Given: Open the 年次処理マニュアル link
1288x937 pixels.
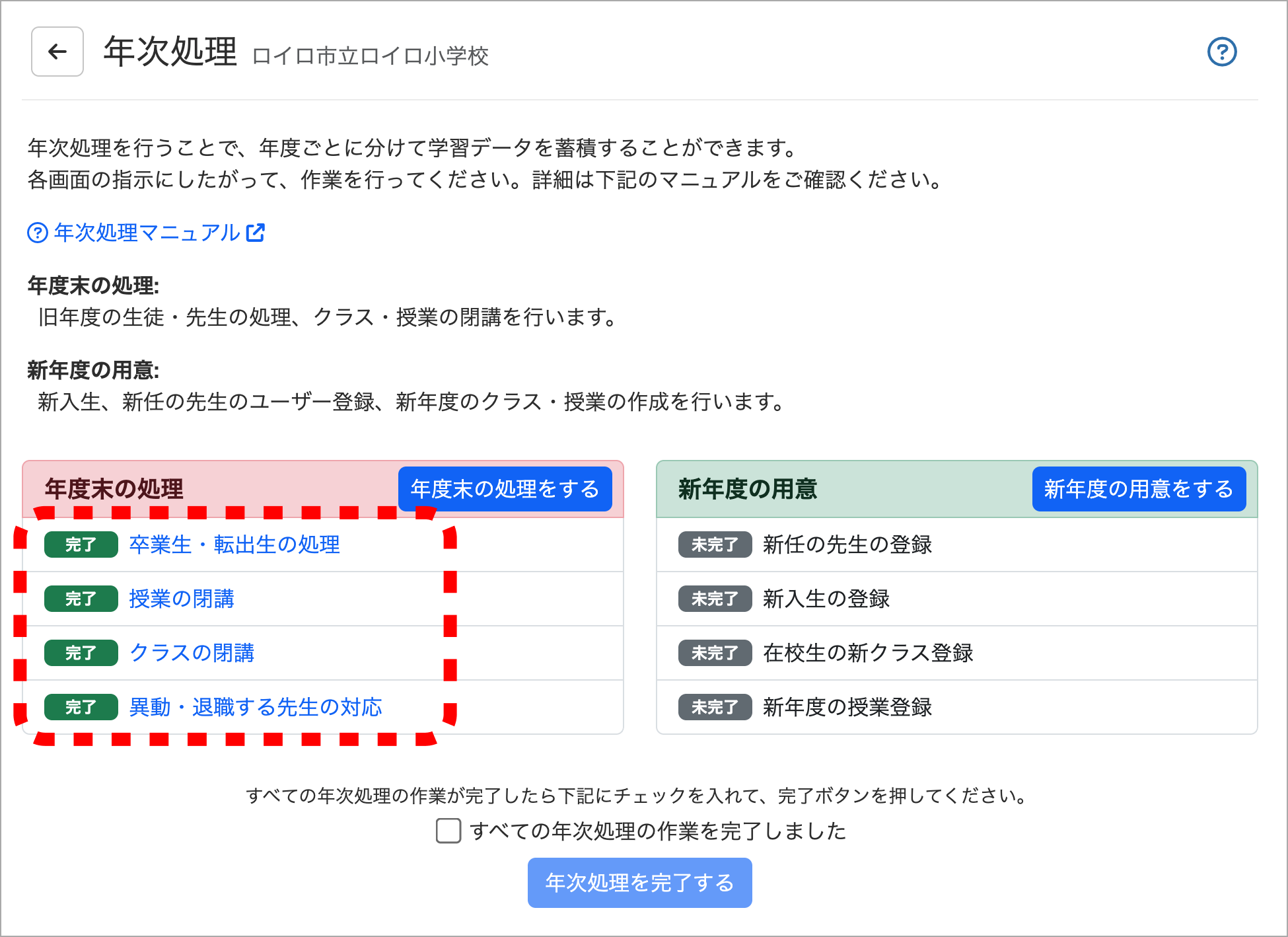Looking at the screenshot, I should coord(147,233).
